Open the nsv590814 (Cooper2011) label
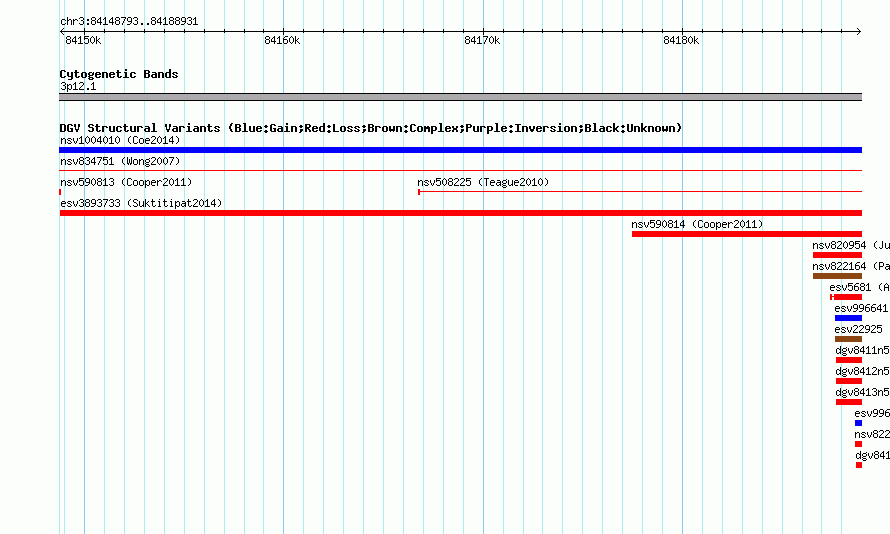 pyautogui.click(x=697, y=224)
